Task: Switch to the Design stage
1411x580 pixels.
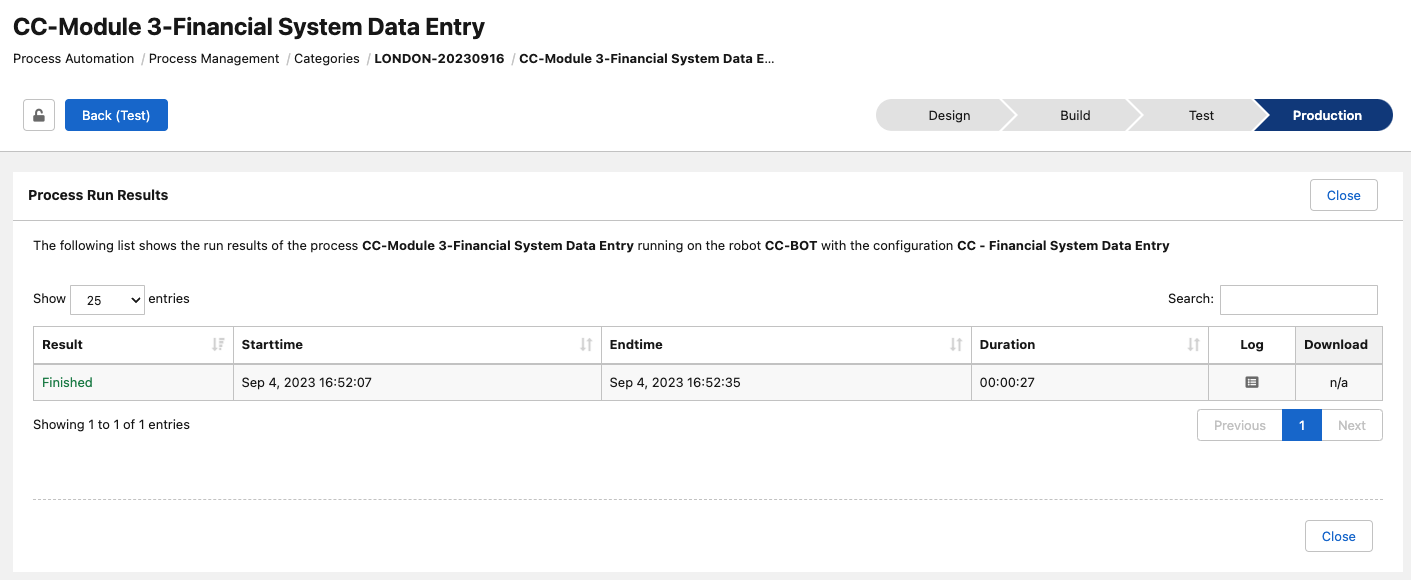Action: [948, 115]
